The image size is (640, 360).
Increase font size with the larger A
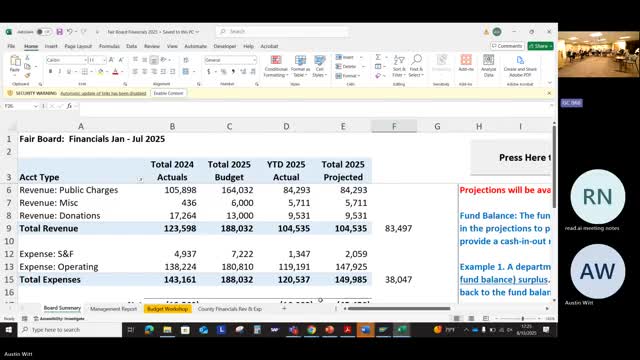pos(111,60)
